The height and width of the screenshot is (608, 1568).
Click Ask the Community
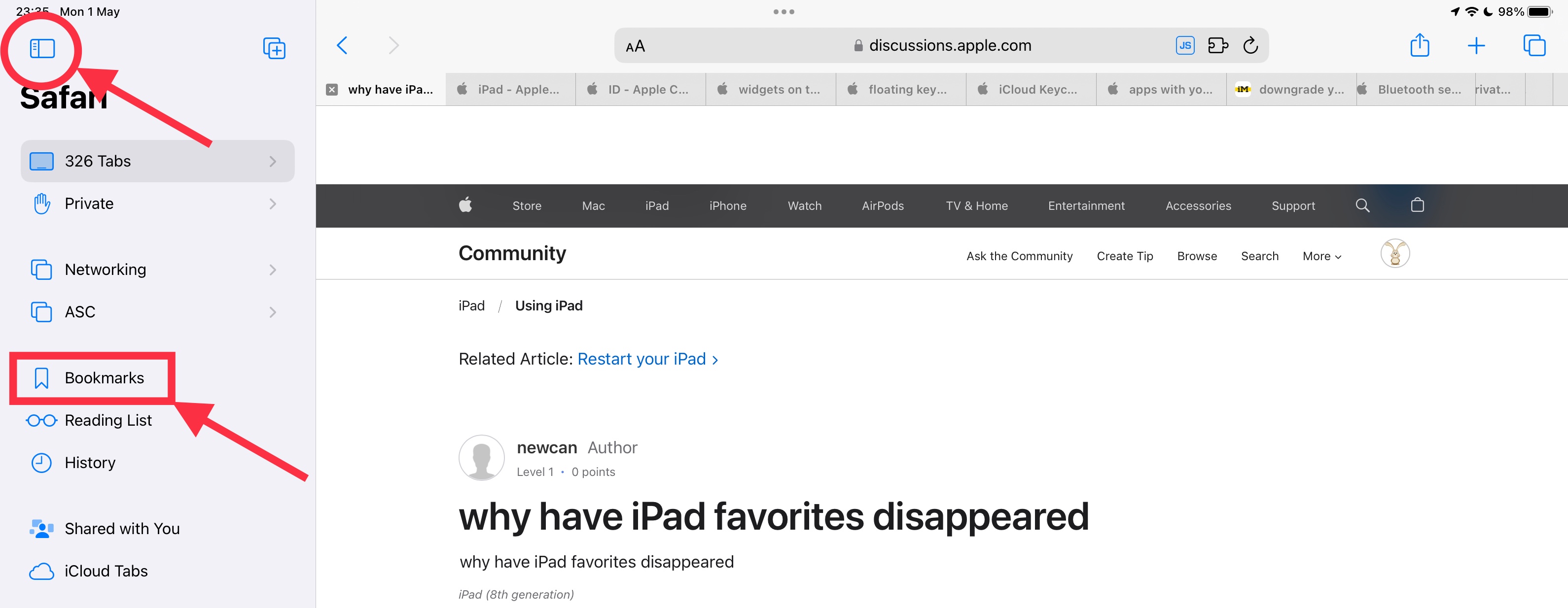[x=1020, y=256]
